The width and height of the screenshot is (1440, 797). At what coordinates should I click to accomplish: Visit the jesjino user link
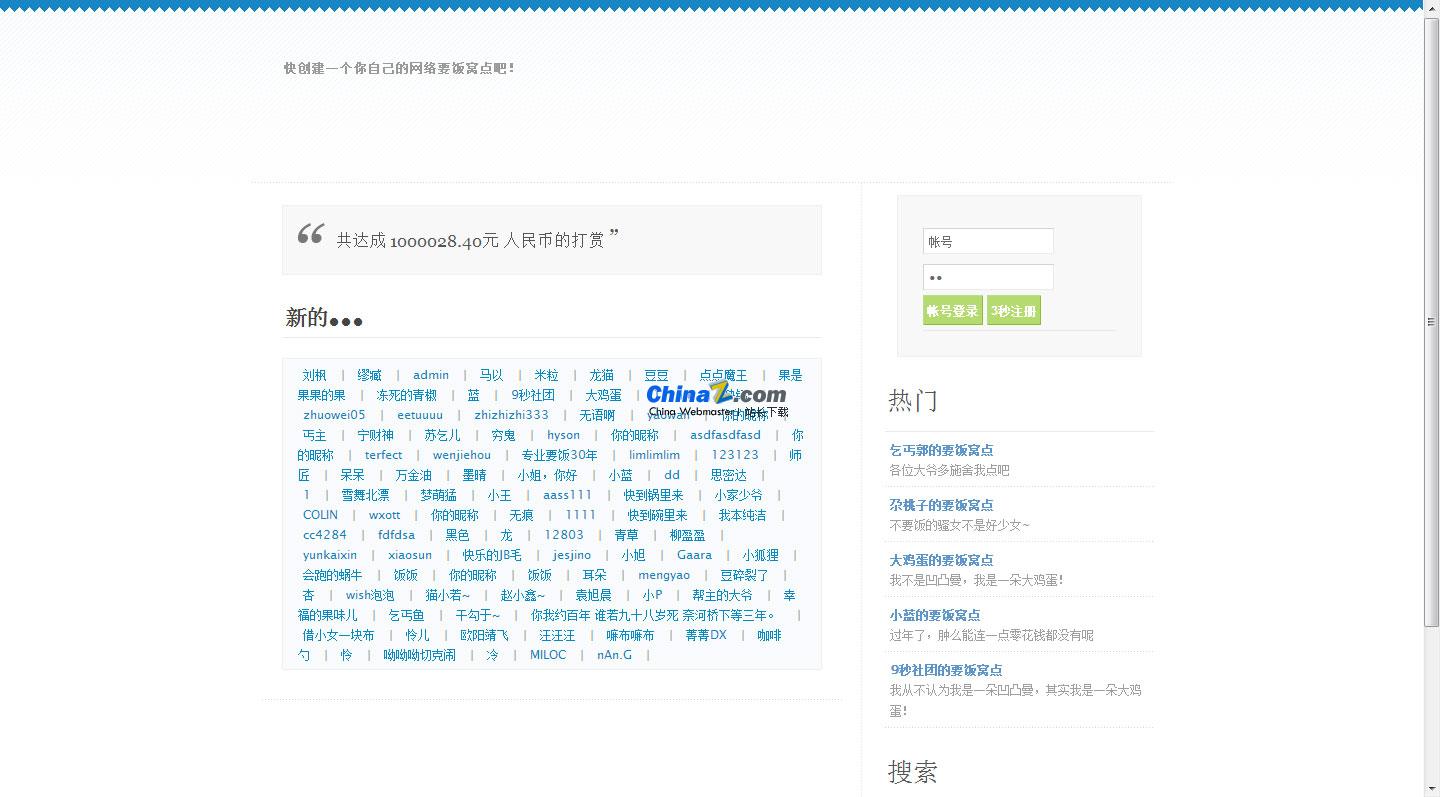pos(572,555)
